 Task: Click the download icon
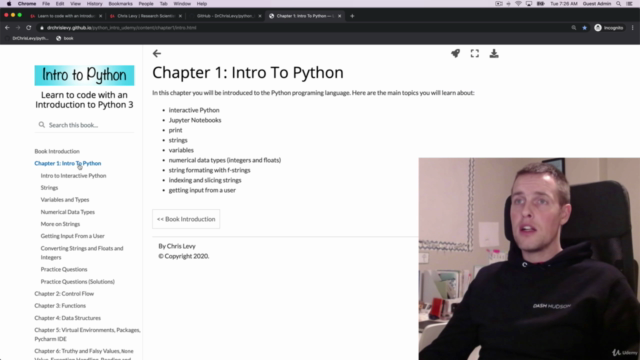click(494, 53)
